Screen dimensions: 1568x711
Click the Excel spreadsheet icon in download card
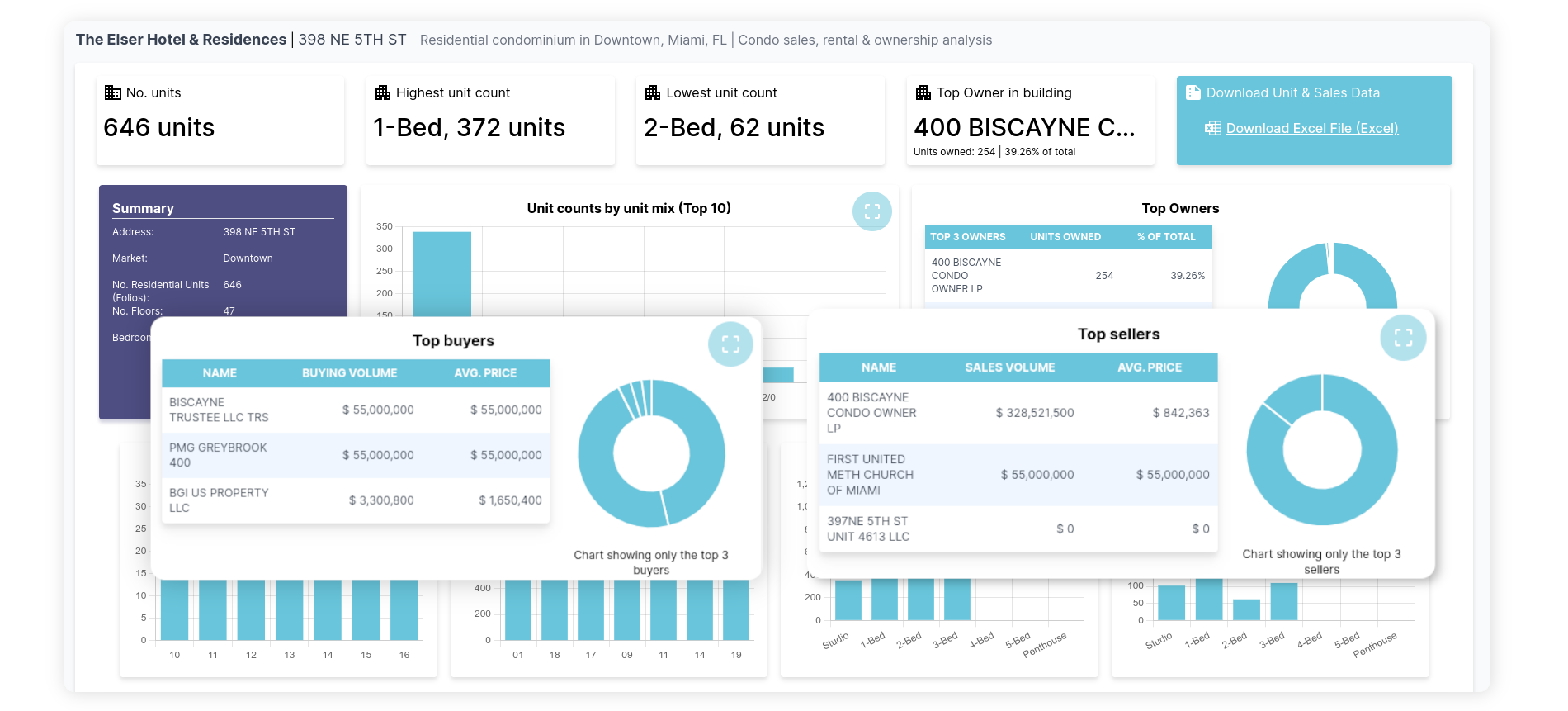(1213, 128)
